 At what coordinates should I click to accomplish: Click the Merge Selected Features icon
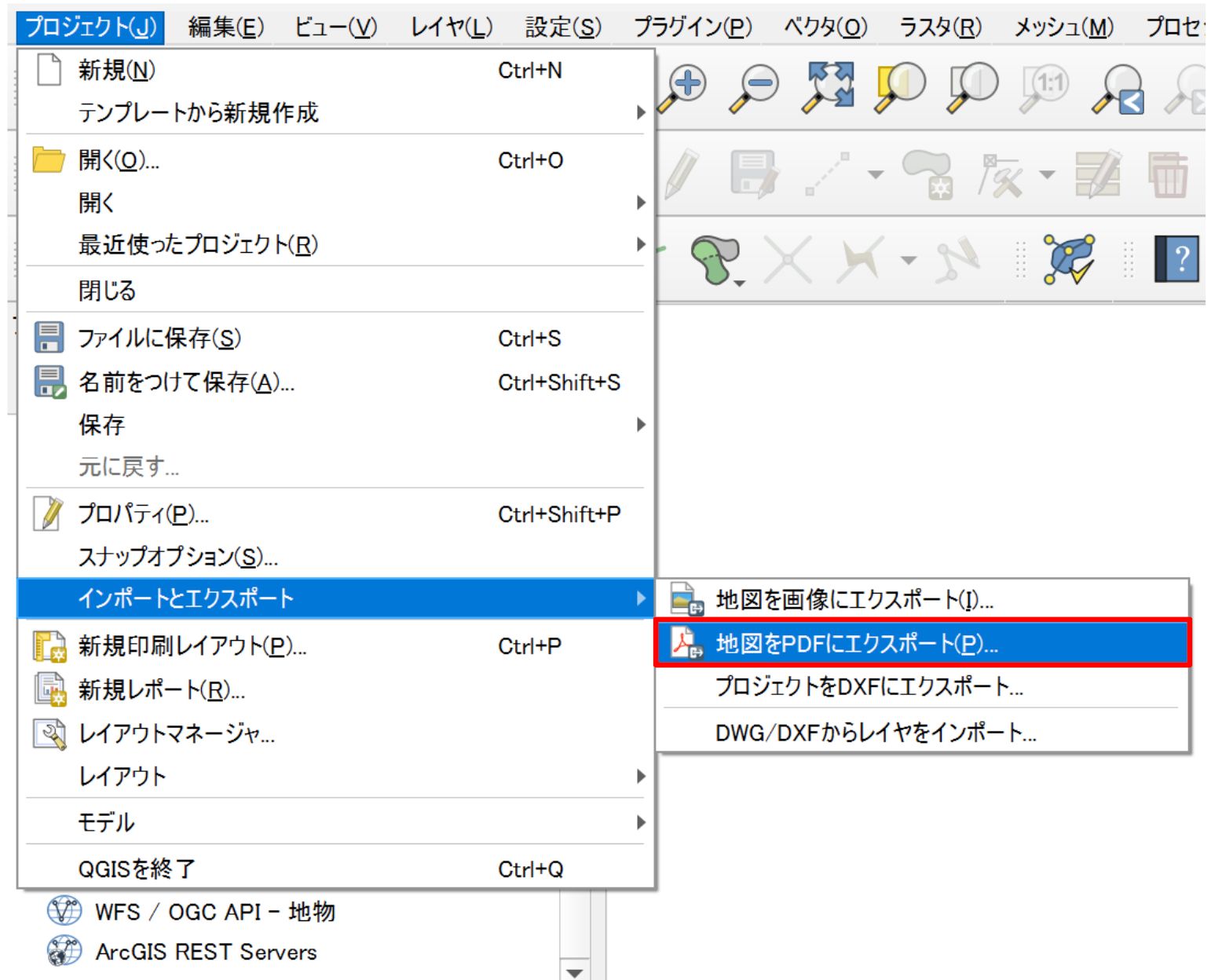click(x=859, y=259)
